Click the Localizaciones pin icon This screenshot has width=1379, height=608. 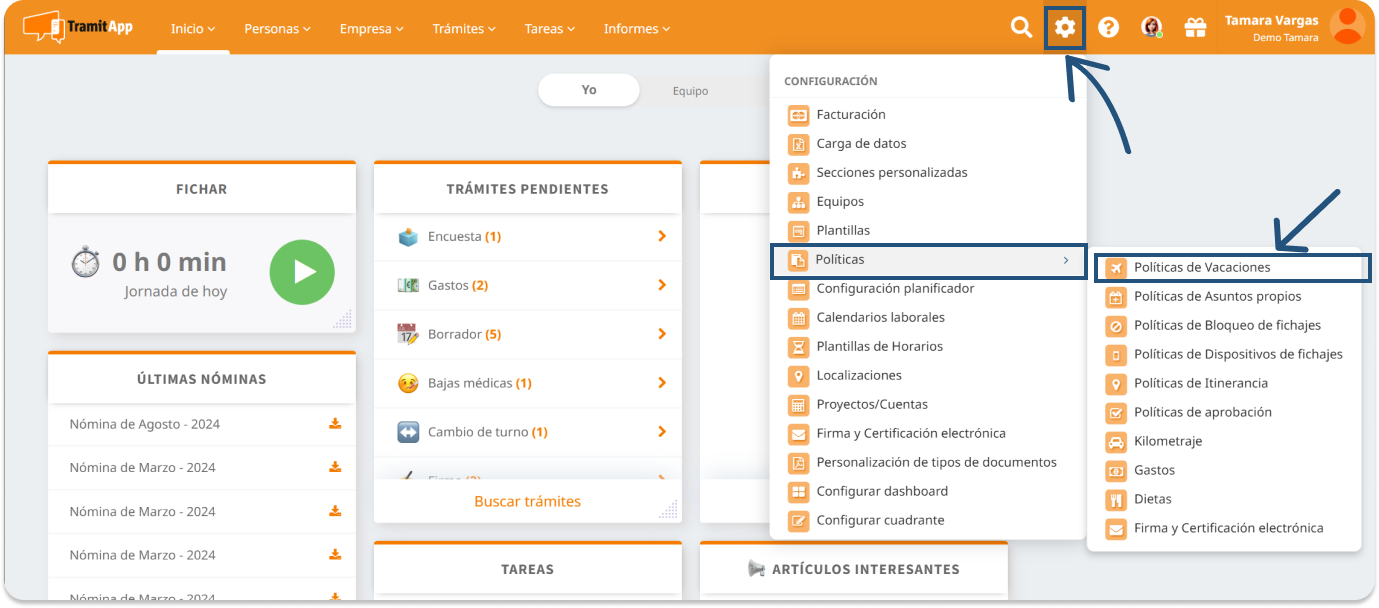click(798, 375)
